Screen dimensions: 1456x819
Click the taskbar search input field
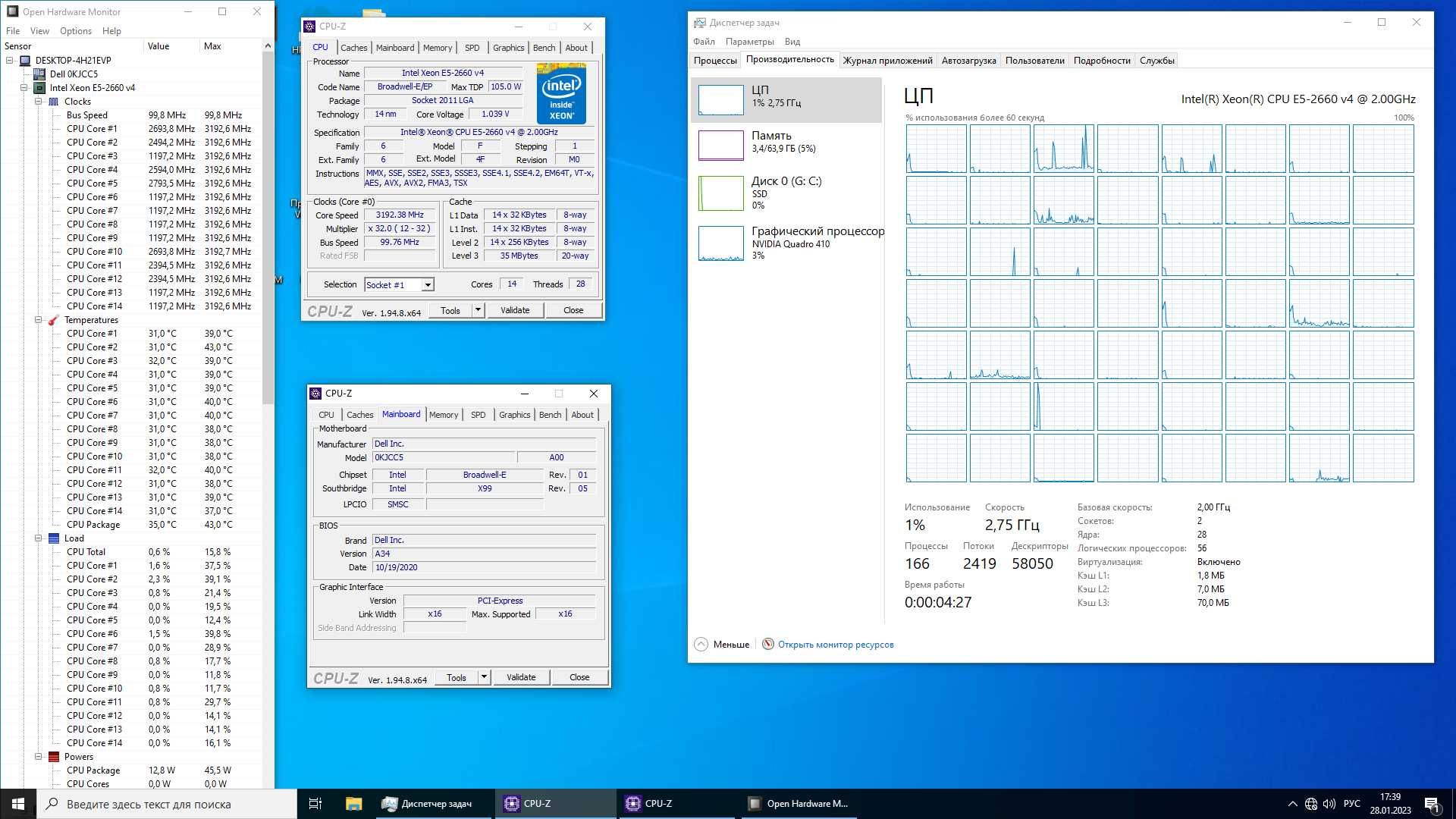point(167,804)
